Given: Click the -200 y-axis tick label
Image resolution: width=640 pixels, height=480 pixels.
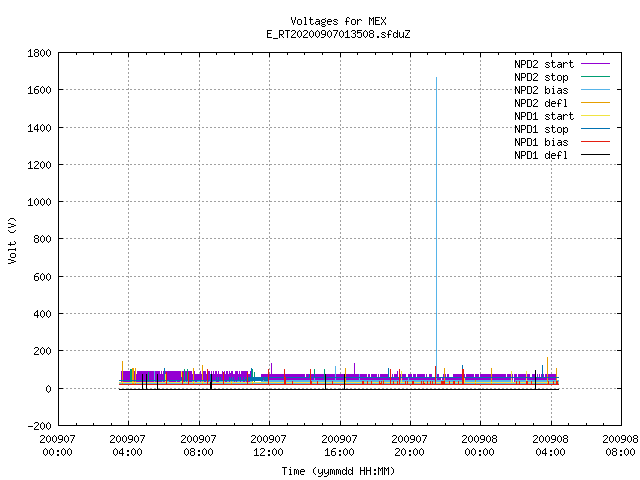Looking at the screenshot, I should [x=39, y=426].
